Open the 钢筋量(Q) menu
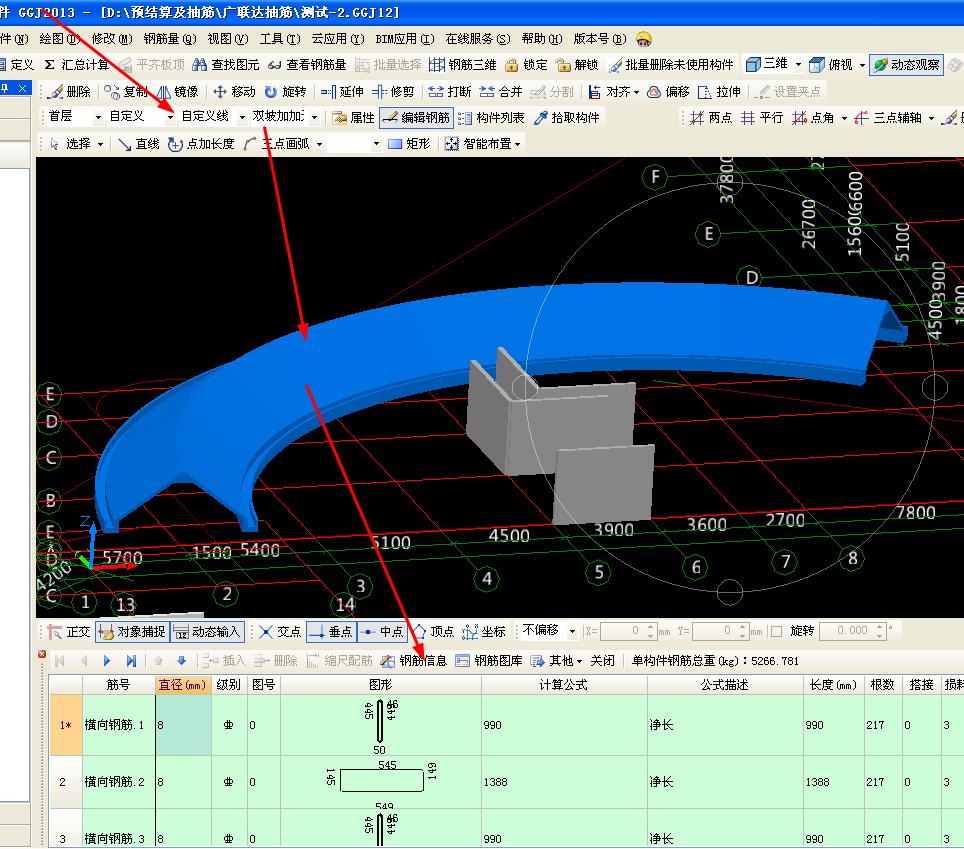This screenshot has height=849, width=964. point(170,39)
